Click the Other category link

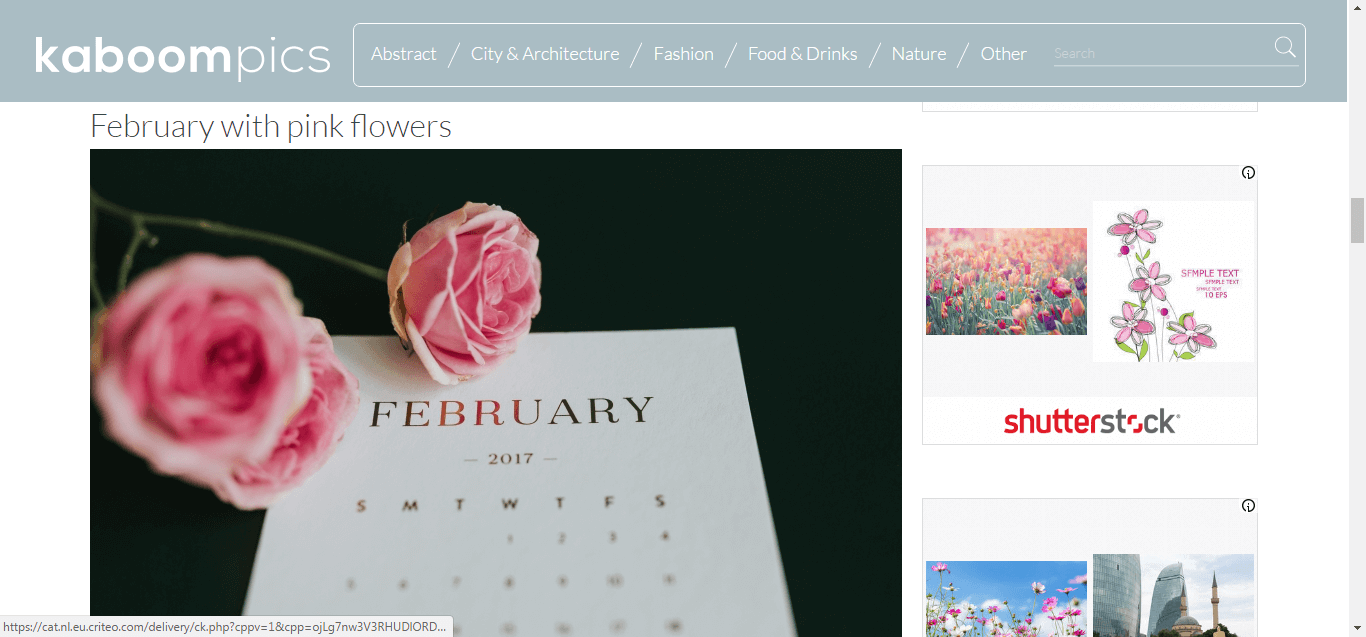coord(1004,54)
